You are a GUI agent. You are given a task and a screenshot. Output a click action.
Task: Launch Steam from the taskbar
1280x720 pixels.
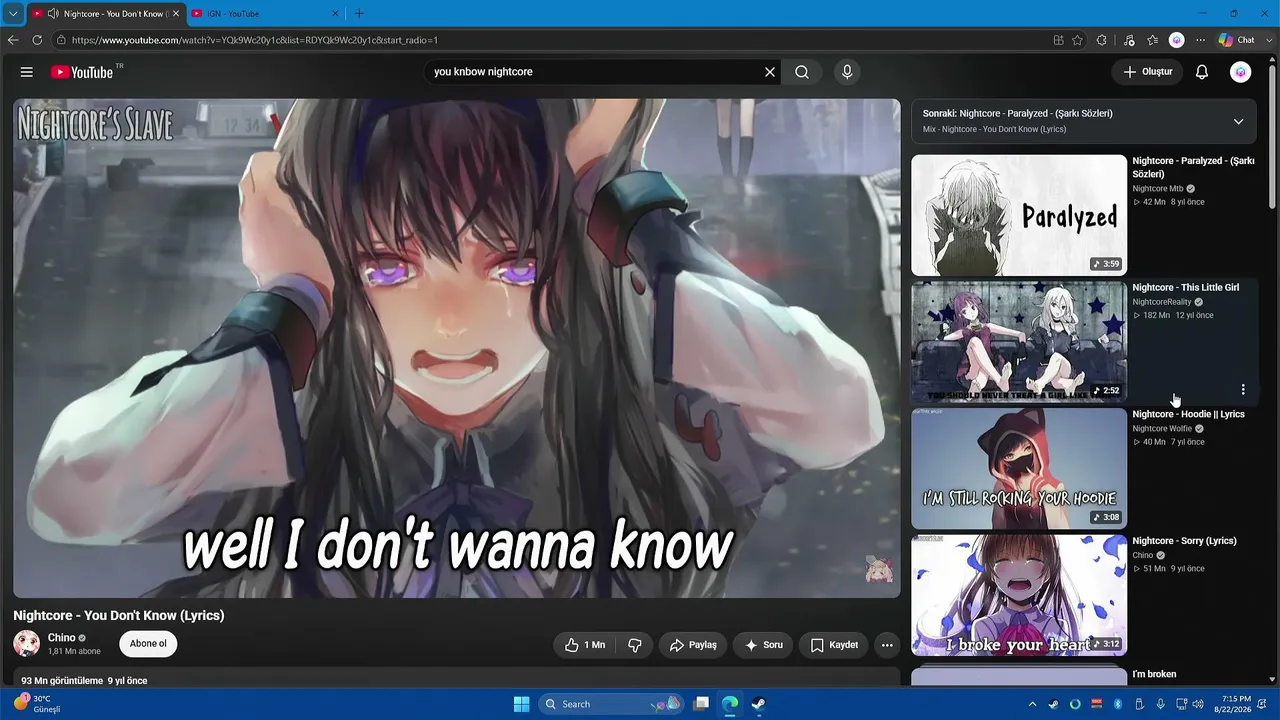(x=758, y=704)
